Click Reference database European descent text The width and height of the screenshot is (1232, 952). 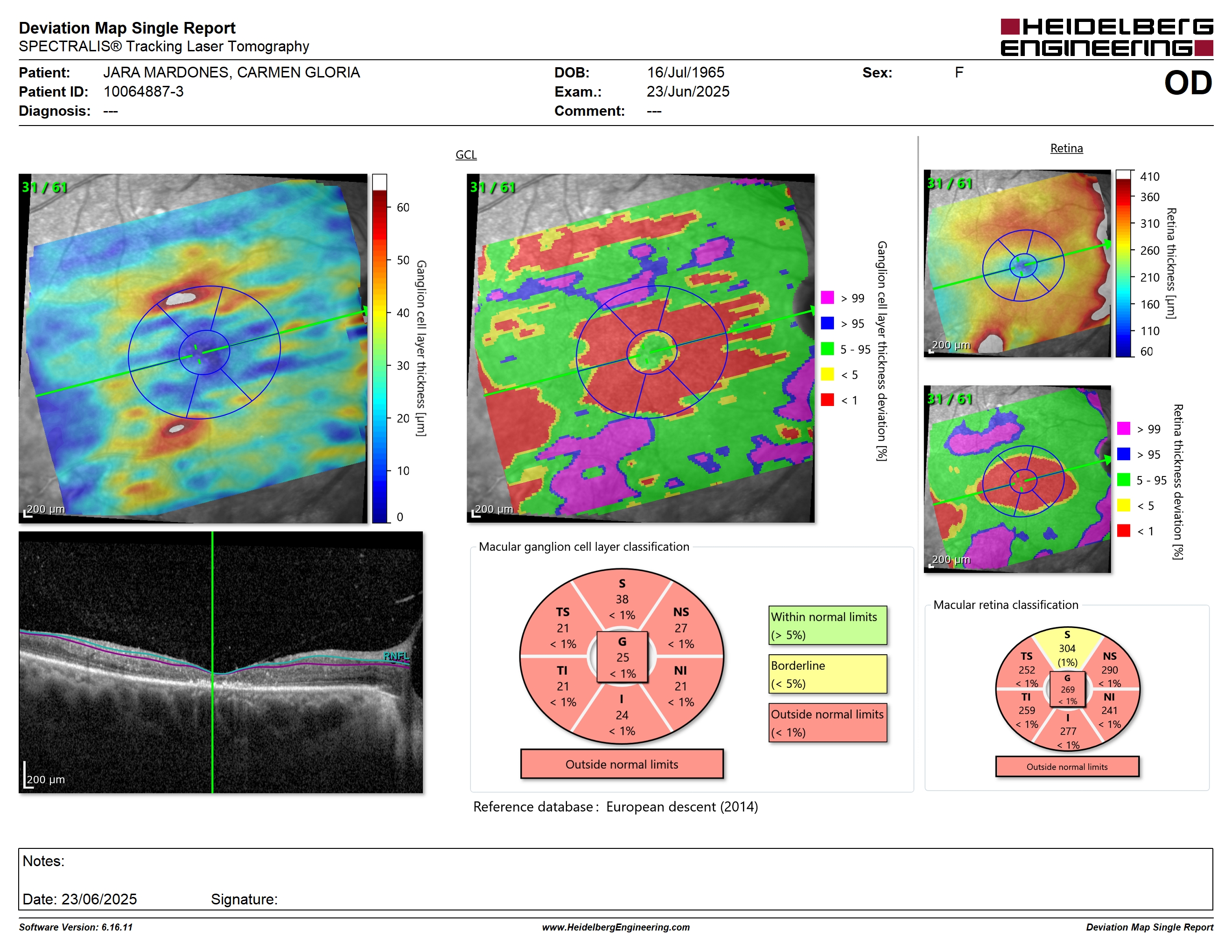tap(616, 807)
